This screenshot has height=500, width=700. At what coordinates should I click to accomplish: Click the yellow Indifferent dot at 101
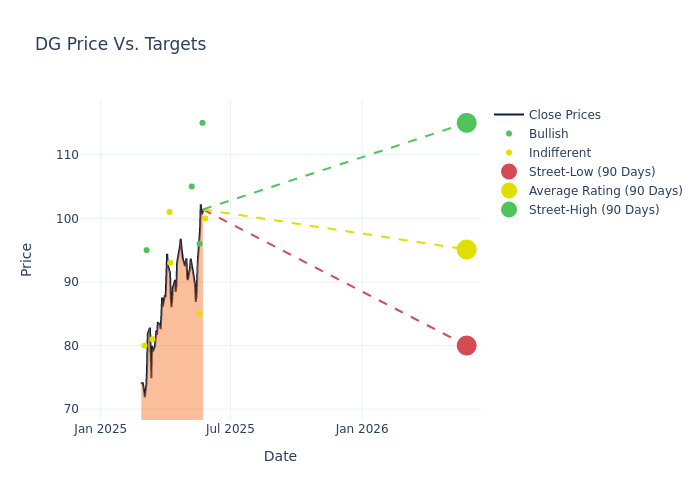(169, 212)
